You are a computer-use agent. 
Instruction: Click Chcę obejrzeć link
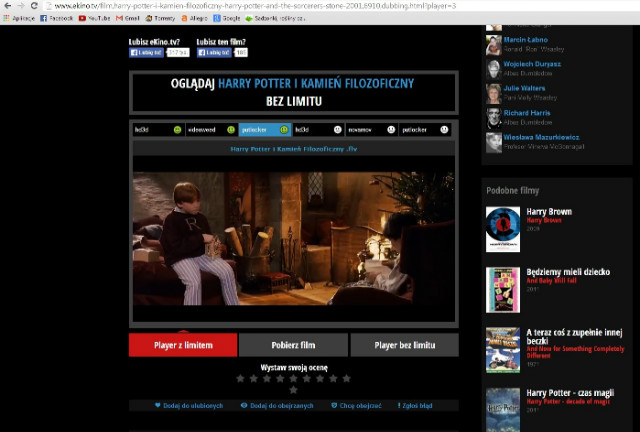pyautogui.click(x=356, y=405)
